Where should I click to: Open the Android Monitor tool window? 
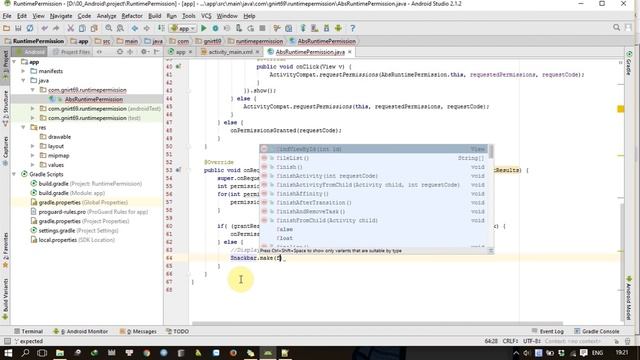pyautogui.click(x=80, y=331)
